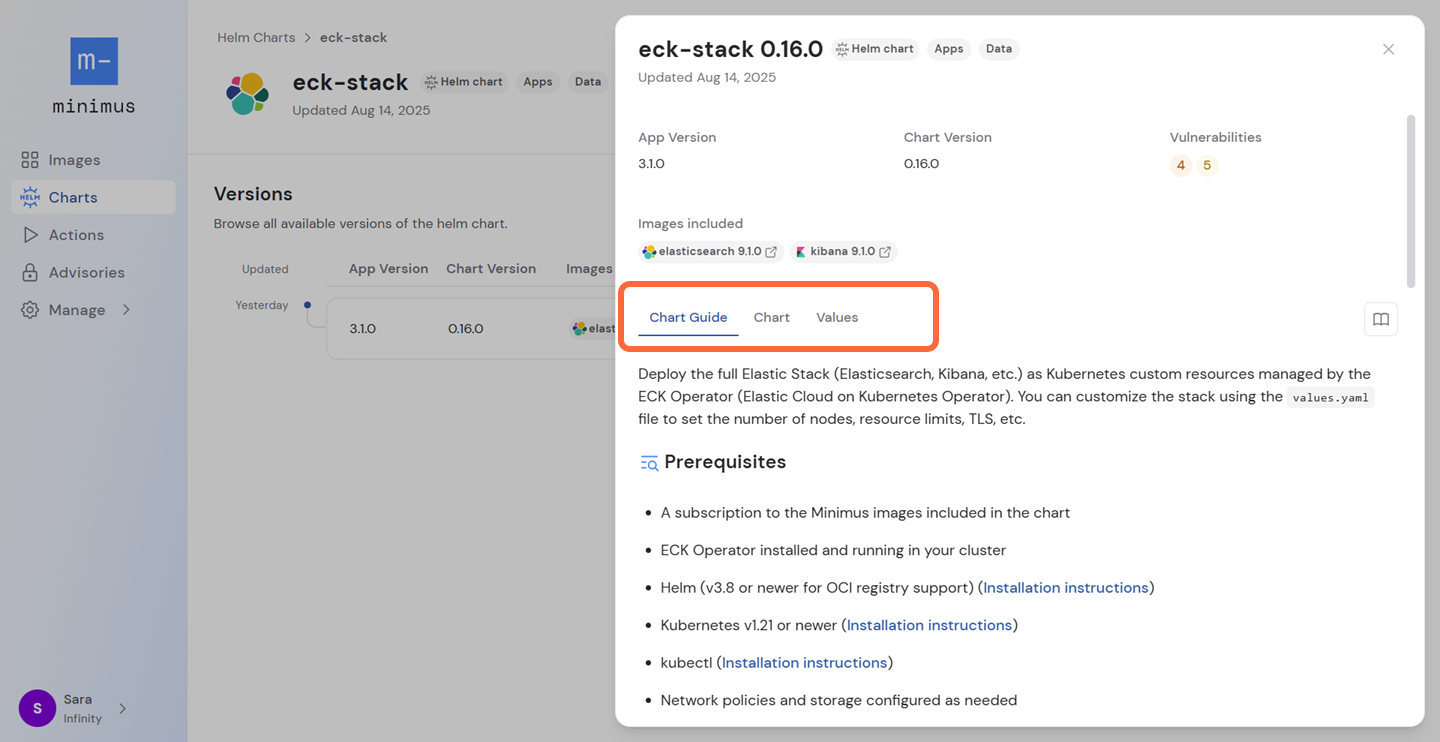1440x742 pixels.
Task: Open Advisories in the sidebar
Action: click(93, 272)
